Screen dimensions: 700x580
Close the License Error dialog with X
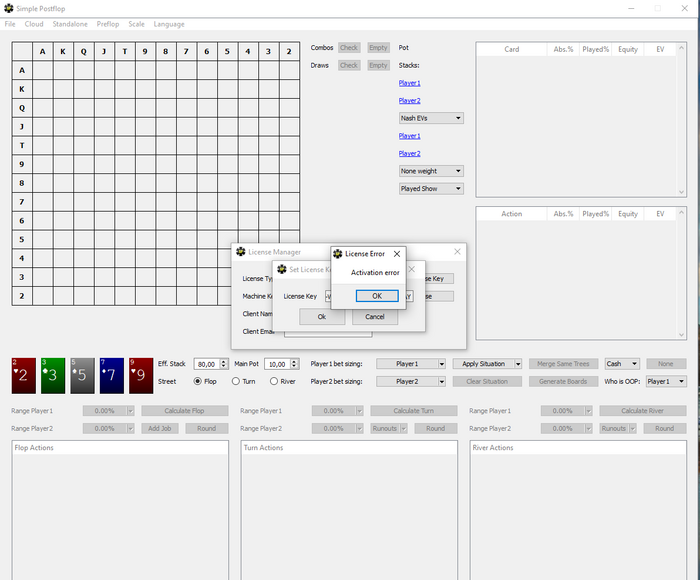coord(396,254)
